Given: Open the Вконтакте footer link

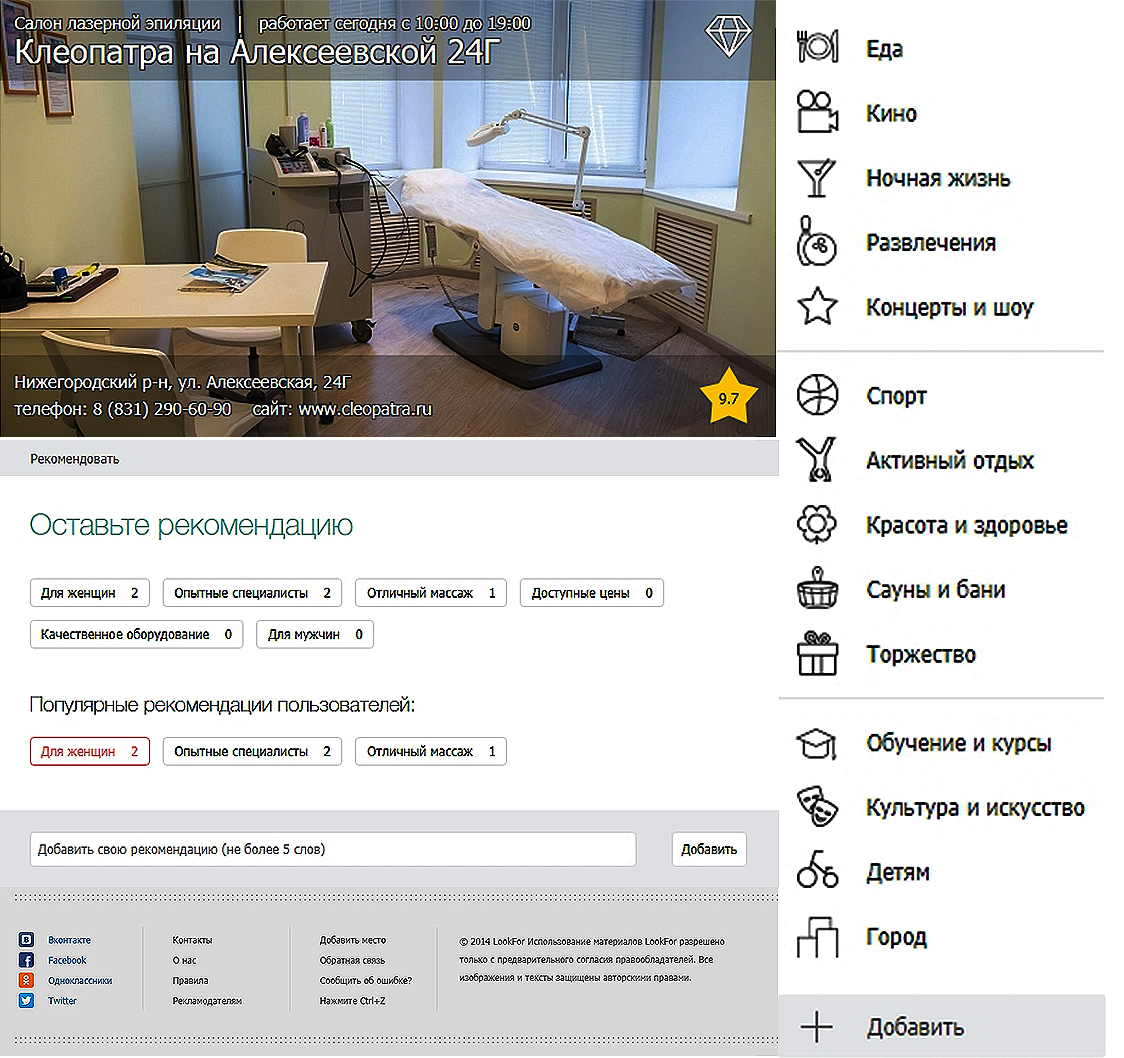Looking at the screenshot, I should point(70,940).
